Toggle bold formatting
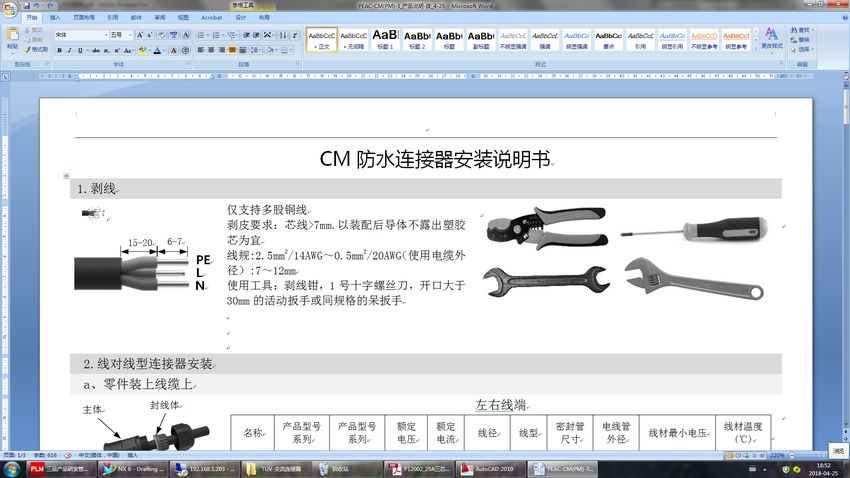This screenshot has height=478, width=850. (x=59, y=50)
